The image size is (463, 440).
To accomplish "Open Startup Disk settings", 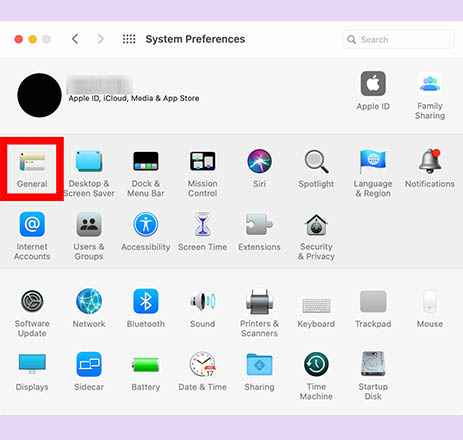I will click(373, 377).
